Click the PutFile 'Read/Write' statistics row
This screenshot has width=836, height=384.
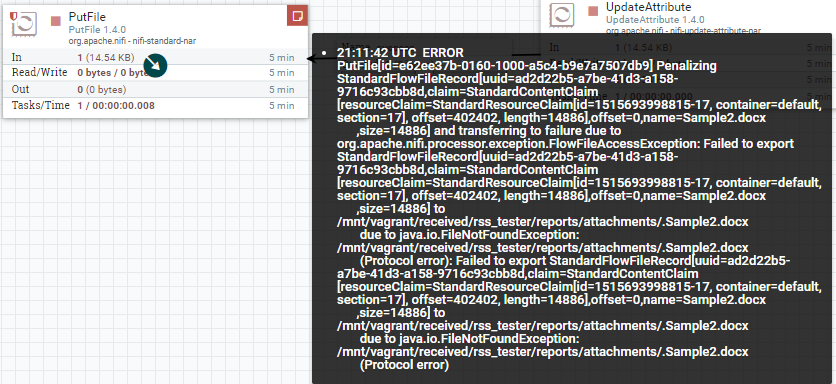click(x=155, y=73)
